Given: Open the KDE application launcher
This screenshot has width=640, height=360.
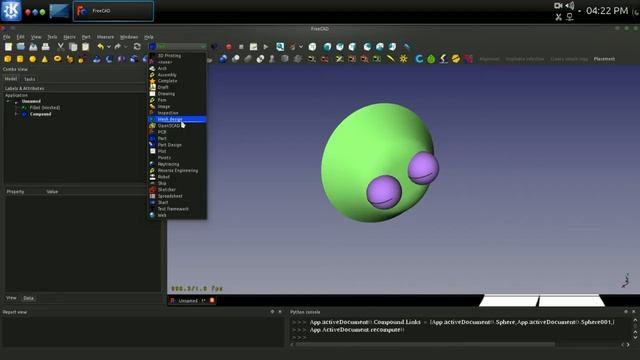Looking at the screenshot, I should (11, 11).
